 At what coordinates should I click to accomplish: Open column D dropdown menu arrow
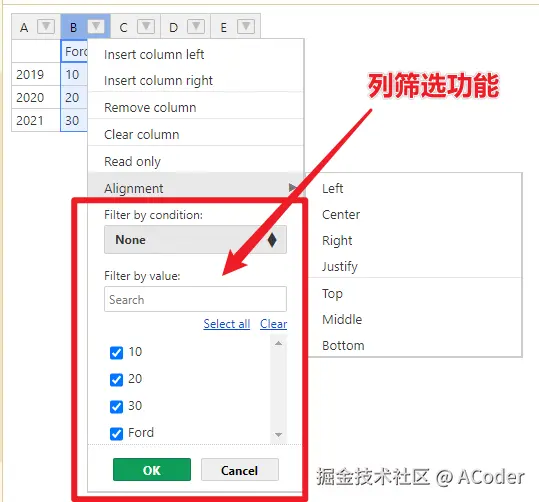point(196,26)
